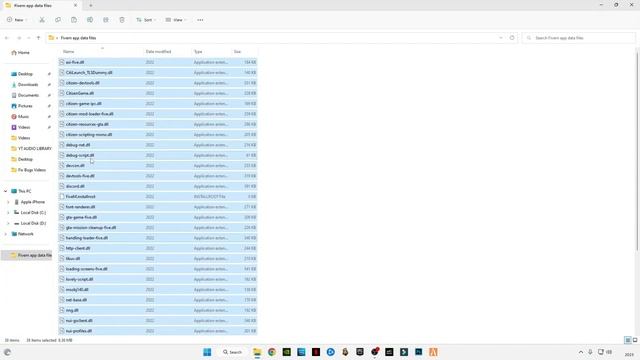Image resolution: width=640 pixels, height=360 pixels.
Task: Add a new File Explorer tab
Action: [x=91, y=6]
